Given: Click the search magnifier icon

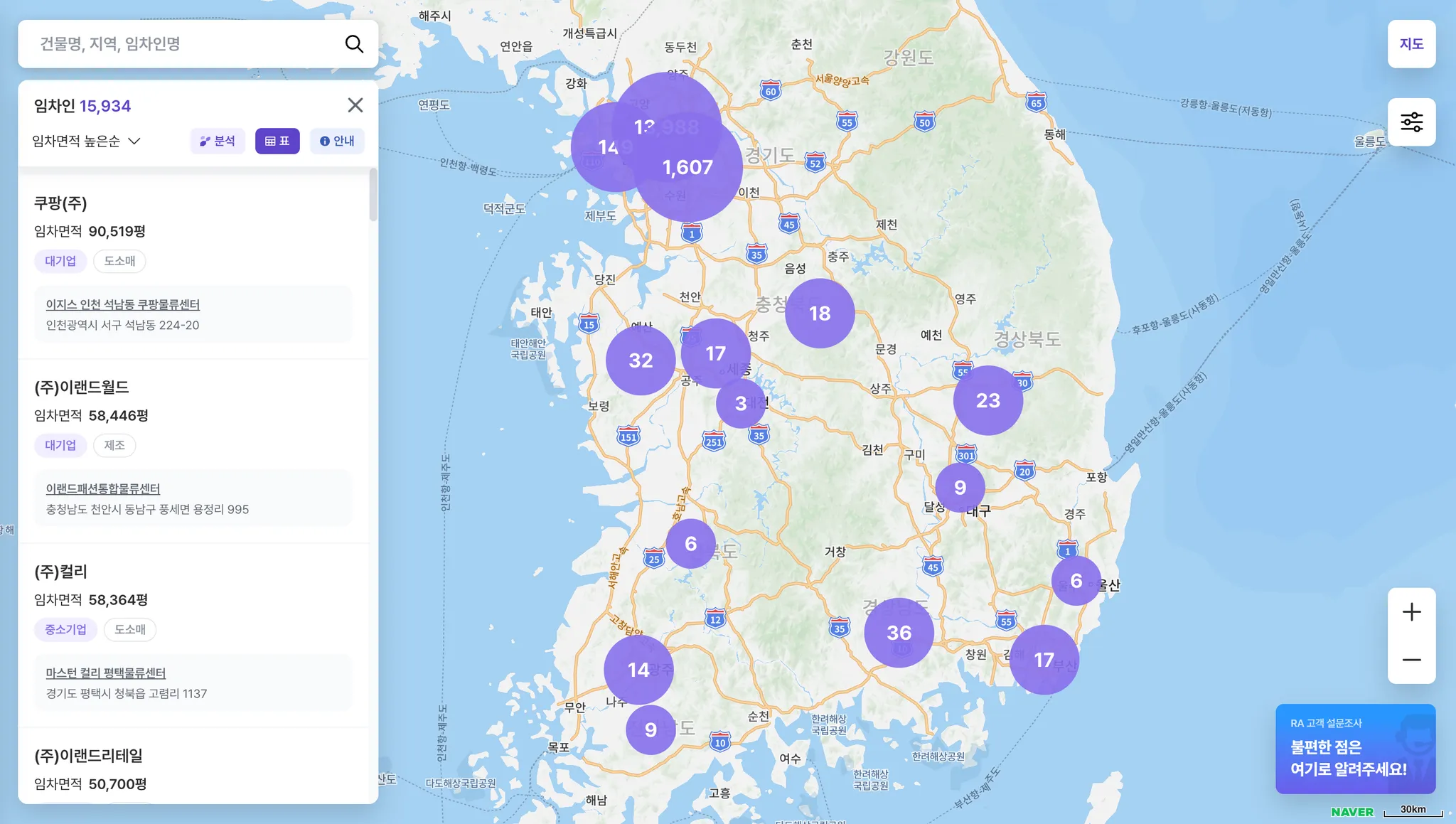Looking at the screenshot, I should 354,44.
